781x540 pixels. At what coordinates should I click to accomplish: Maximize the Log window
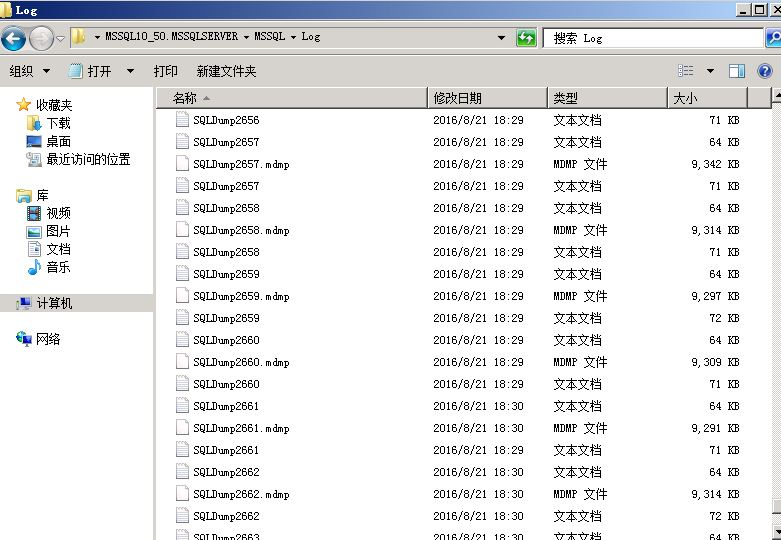[760, 9]
